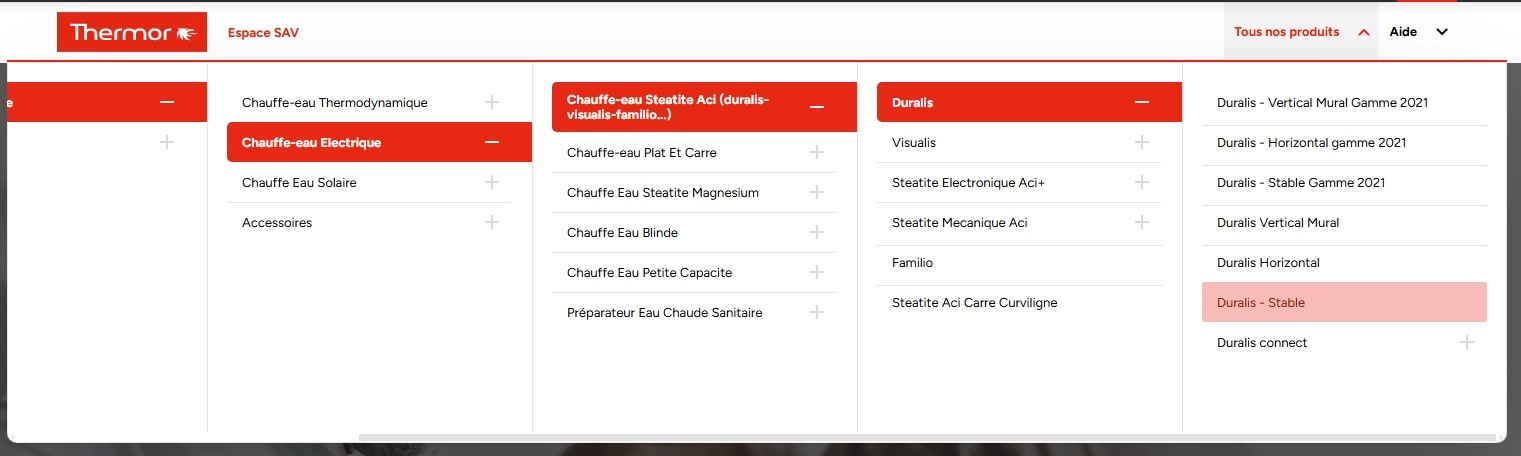Open the Espace SAV link
This screenshot has height=456, width=1521.
(263, 32)
